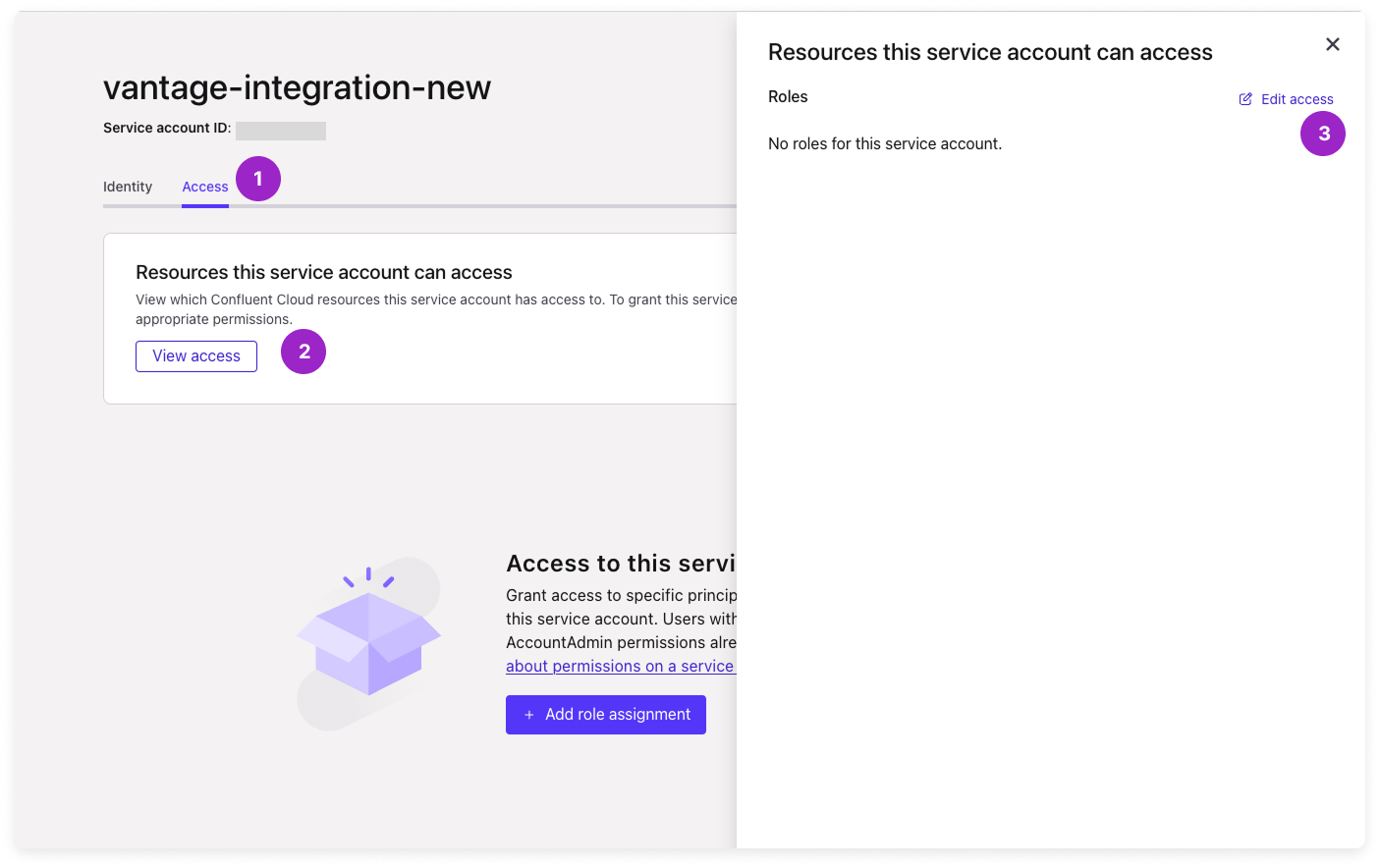Screen dimensions: 1380x868
Task: Click the plus icon on Add role assignment
Action: pos(528,715)
